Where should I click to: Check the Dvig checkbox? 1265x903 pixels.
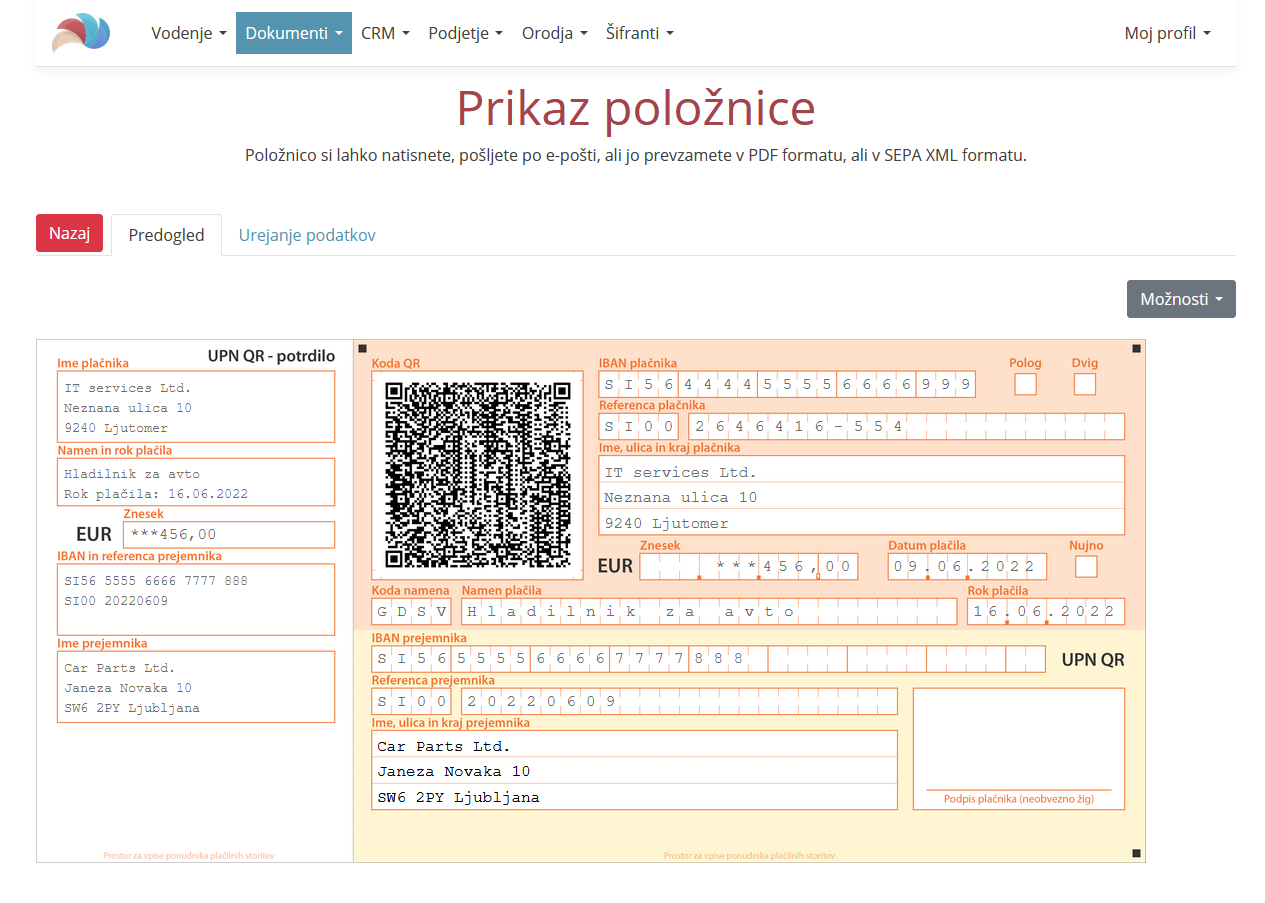pyautogui.click(x=1084, y=384)
